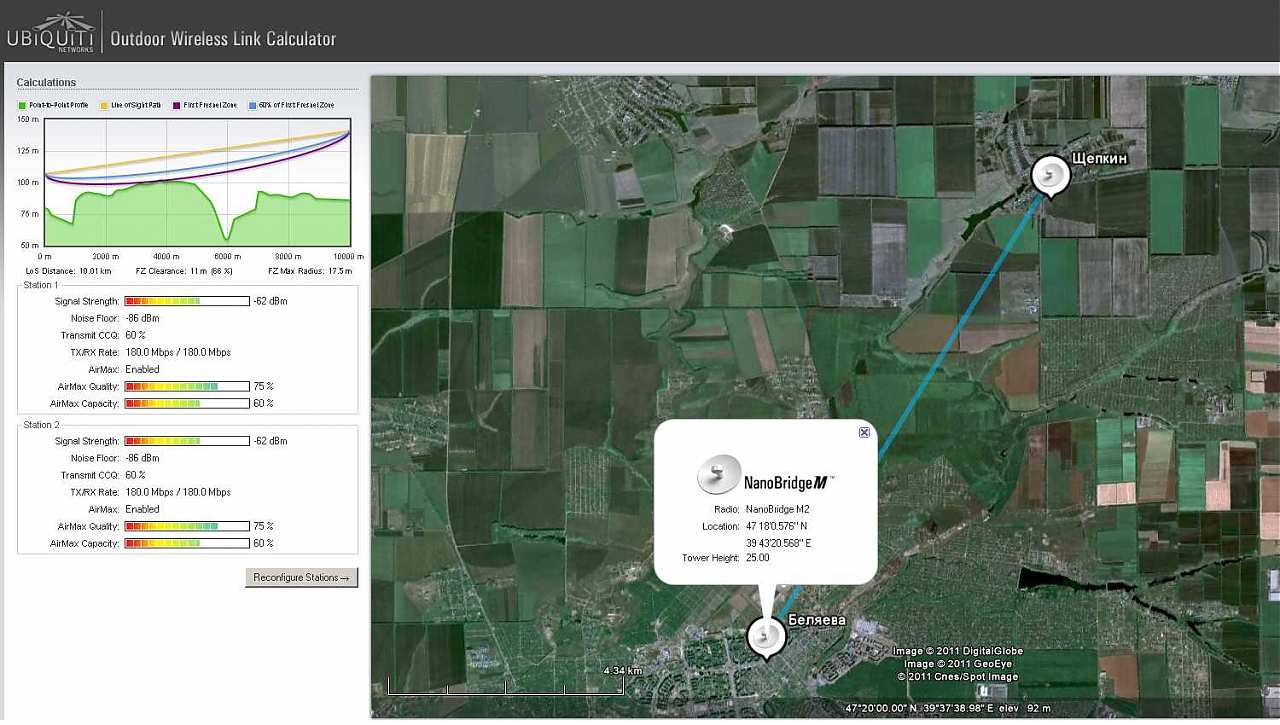Click Station 2 AirMax Capacity bar
This screenshot has height=725, width=1280.
(x=186, y=544)
